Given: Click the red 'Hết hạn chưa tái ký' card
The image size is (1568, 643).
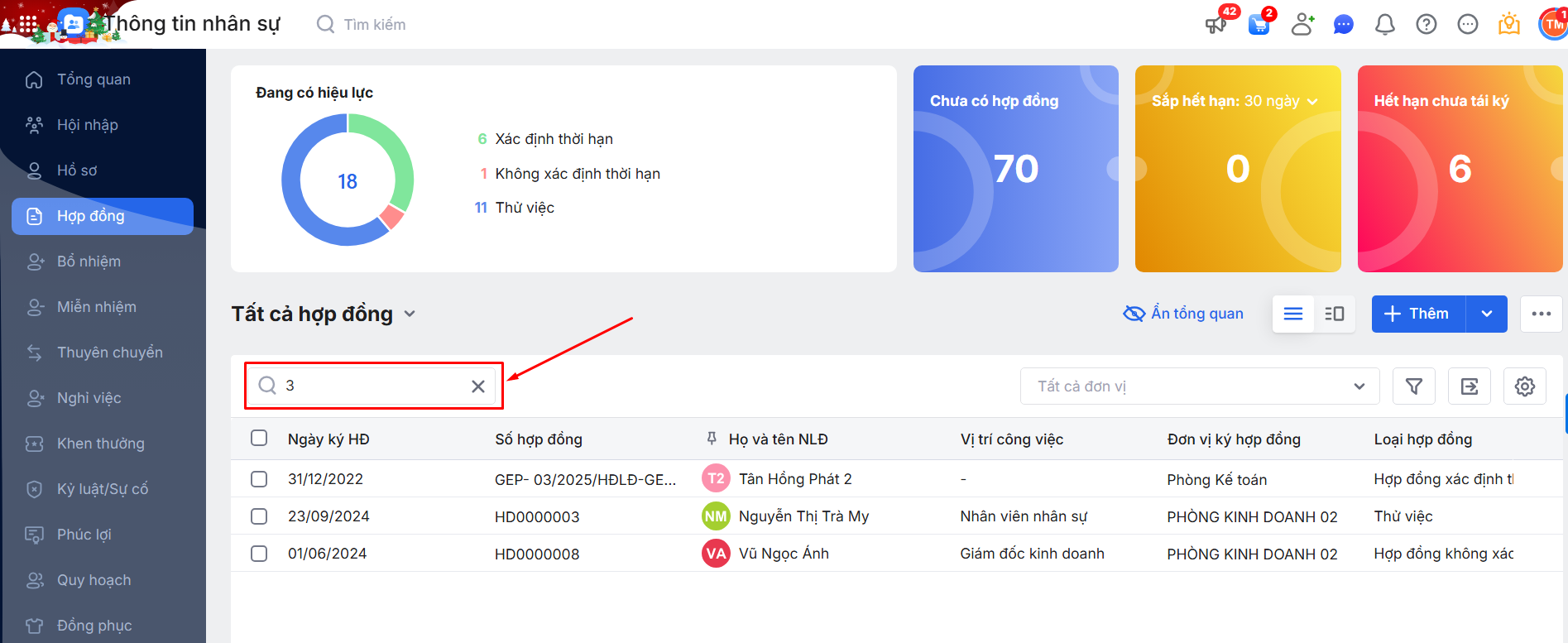Looking at the screenshot, I should (1460, 169).
